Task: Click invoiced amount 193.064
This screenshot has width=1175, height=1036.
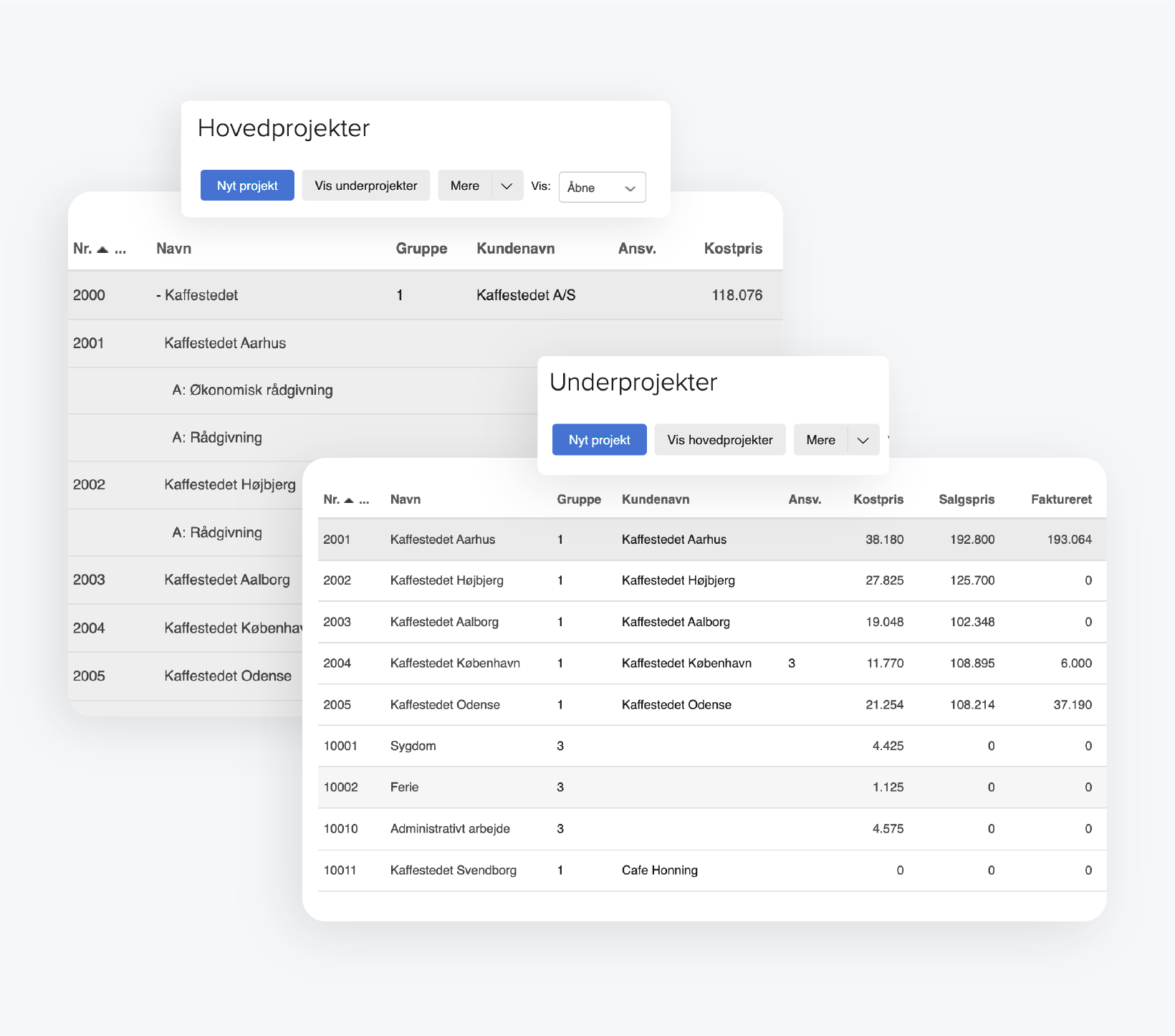Action: click(1069, 539)
